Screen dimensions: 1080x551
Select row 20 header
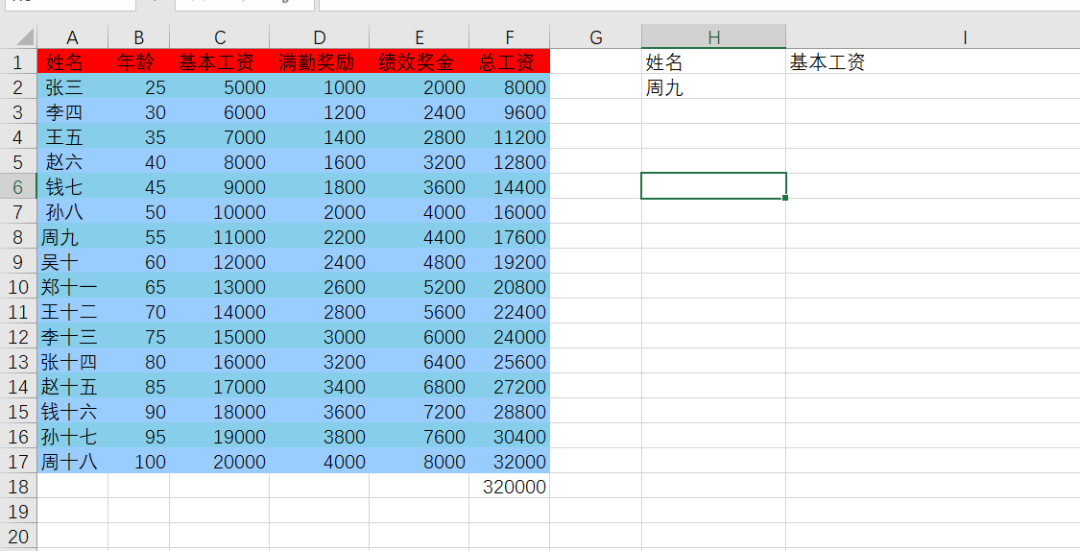(19, 537)
